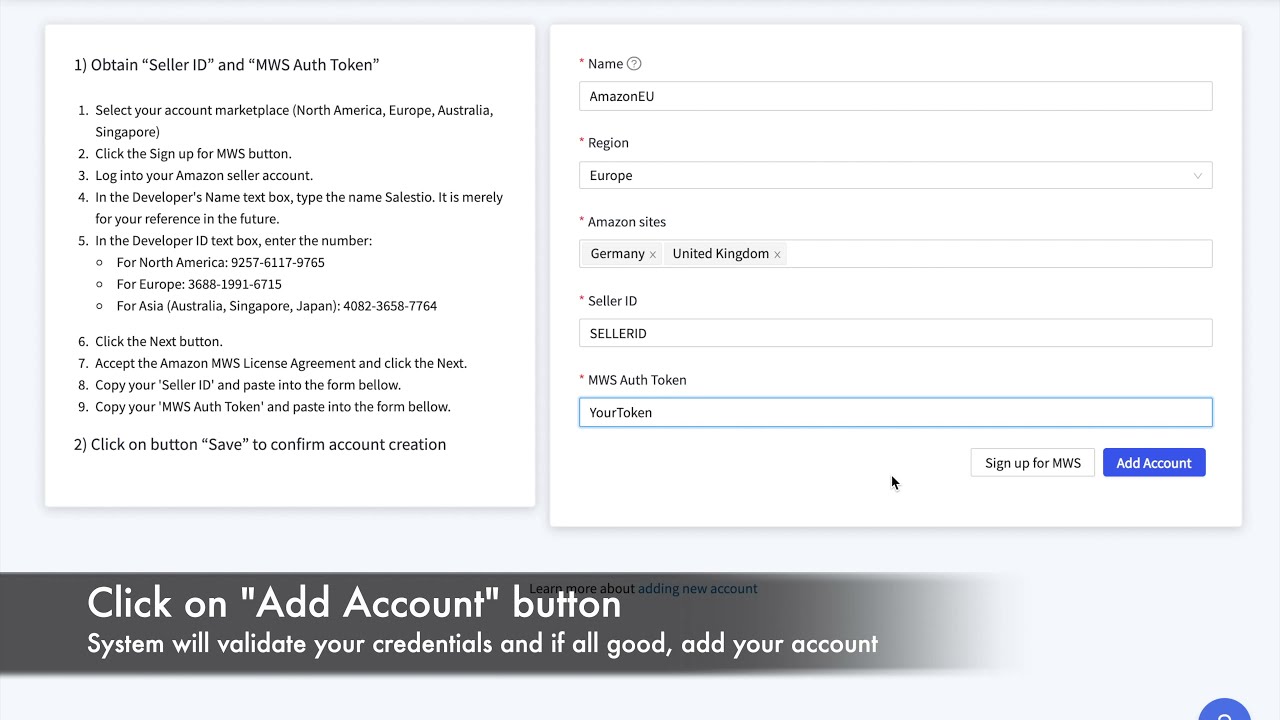Click the MWS Auth Token input field
The width and height of the screenshot is (1280, 720).
(895, 412)
